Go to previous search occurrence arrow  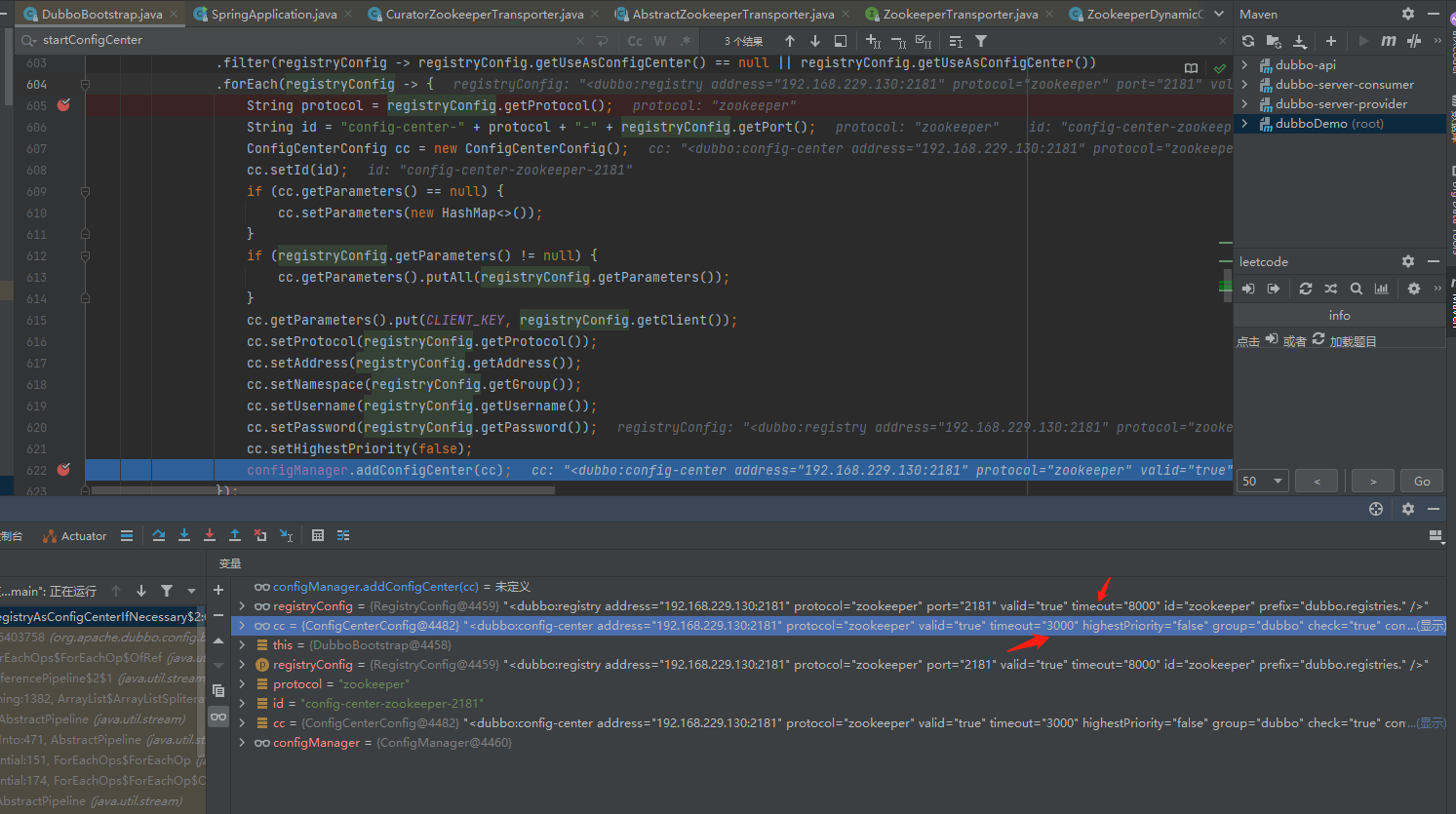[790, 41]
